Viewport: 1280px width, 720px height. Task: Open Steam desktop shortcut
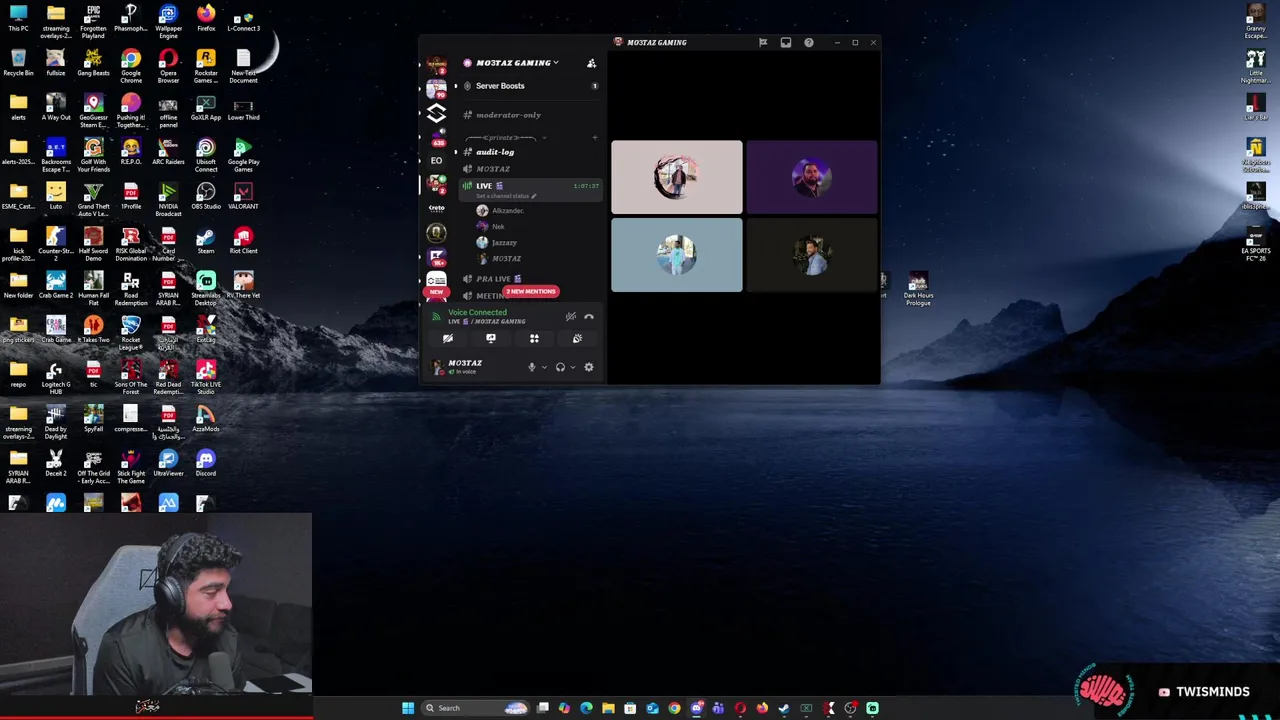click(206, 239)
